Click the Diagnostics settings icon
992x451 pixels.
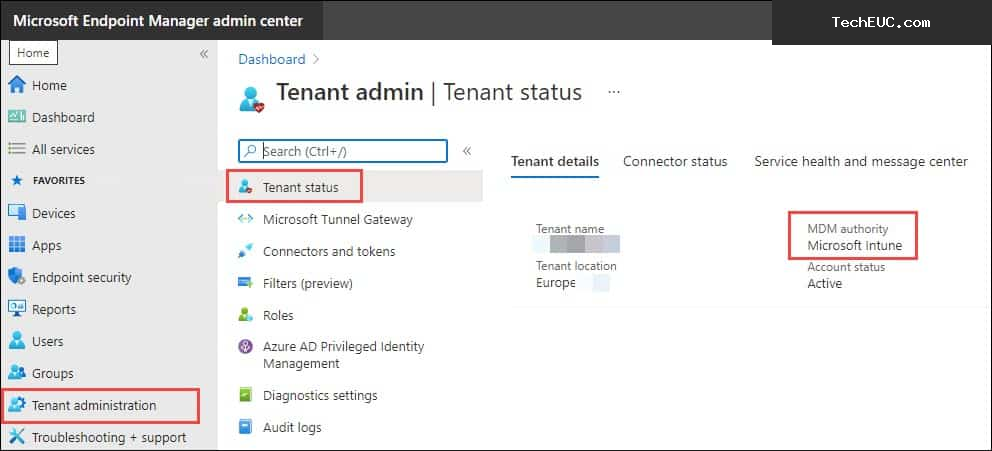pyautogui.click(x=245, y=395)
